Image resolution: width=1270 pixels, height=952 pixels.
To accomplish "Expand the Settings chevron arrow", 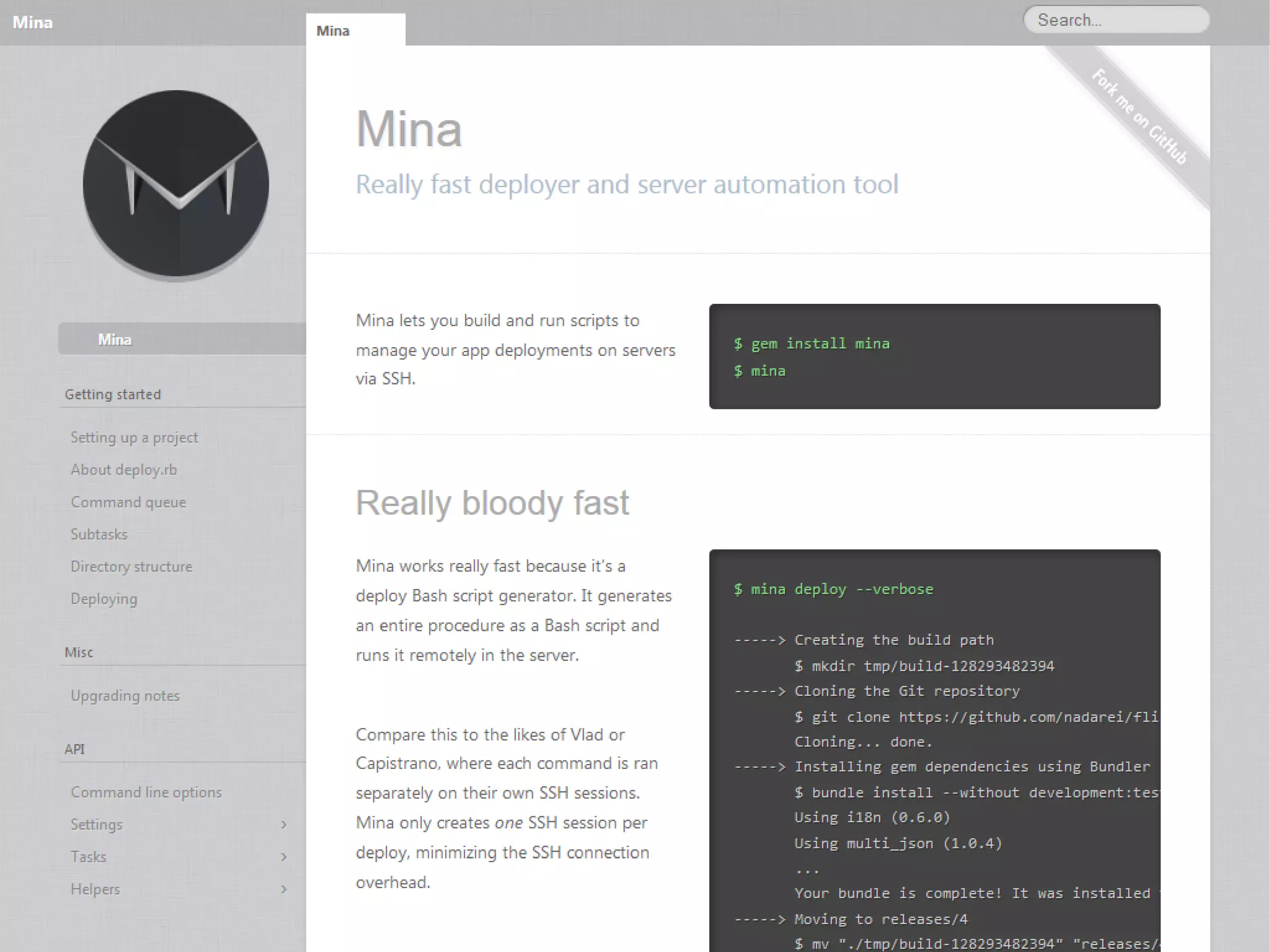I will pyautogui.click(x=284, y=825).
